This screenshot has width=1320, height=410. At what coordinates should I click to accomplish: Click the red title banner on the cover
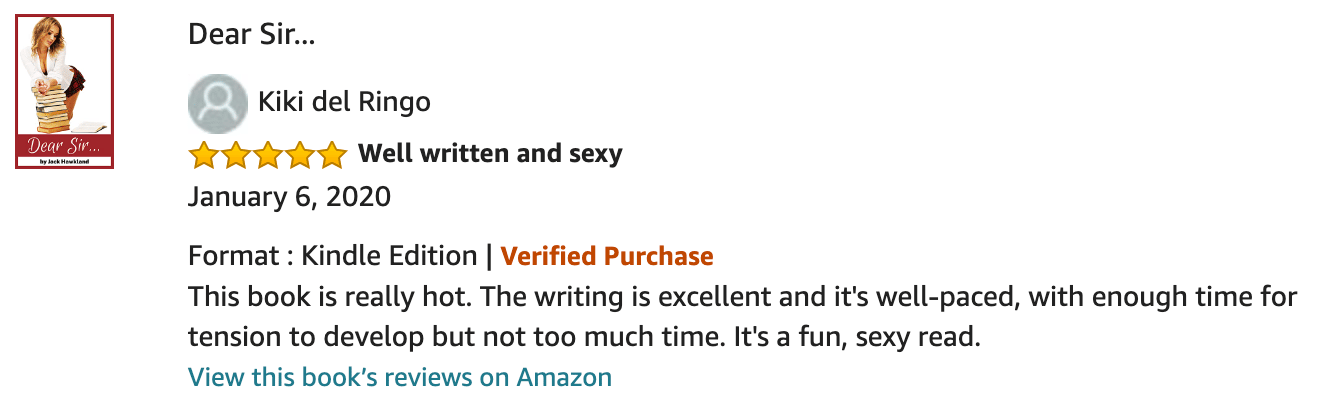[64, 148]
